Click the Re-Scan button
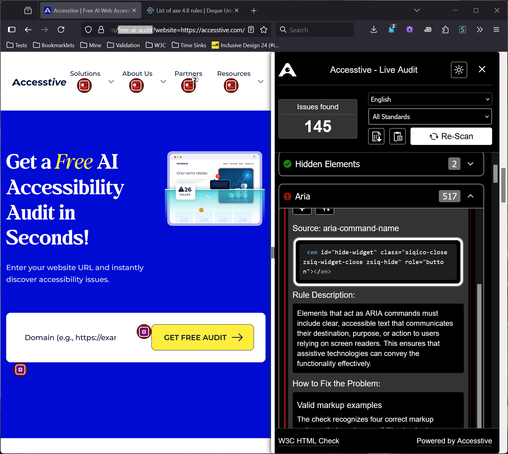This screenshot has height=454, width=508. coord(451,136)
